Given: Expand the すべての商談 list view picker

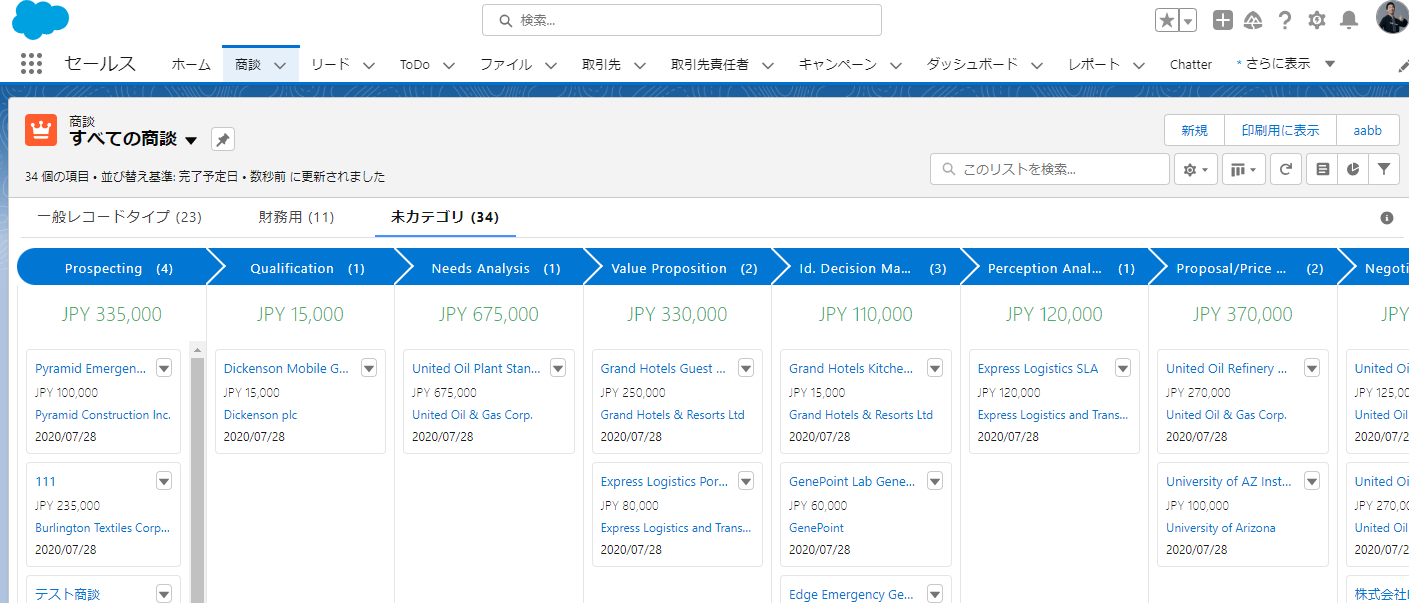Looking at the screenshot, I should [191, 140].
